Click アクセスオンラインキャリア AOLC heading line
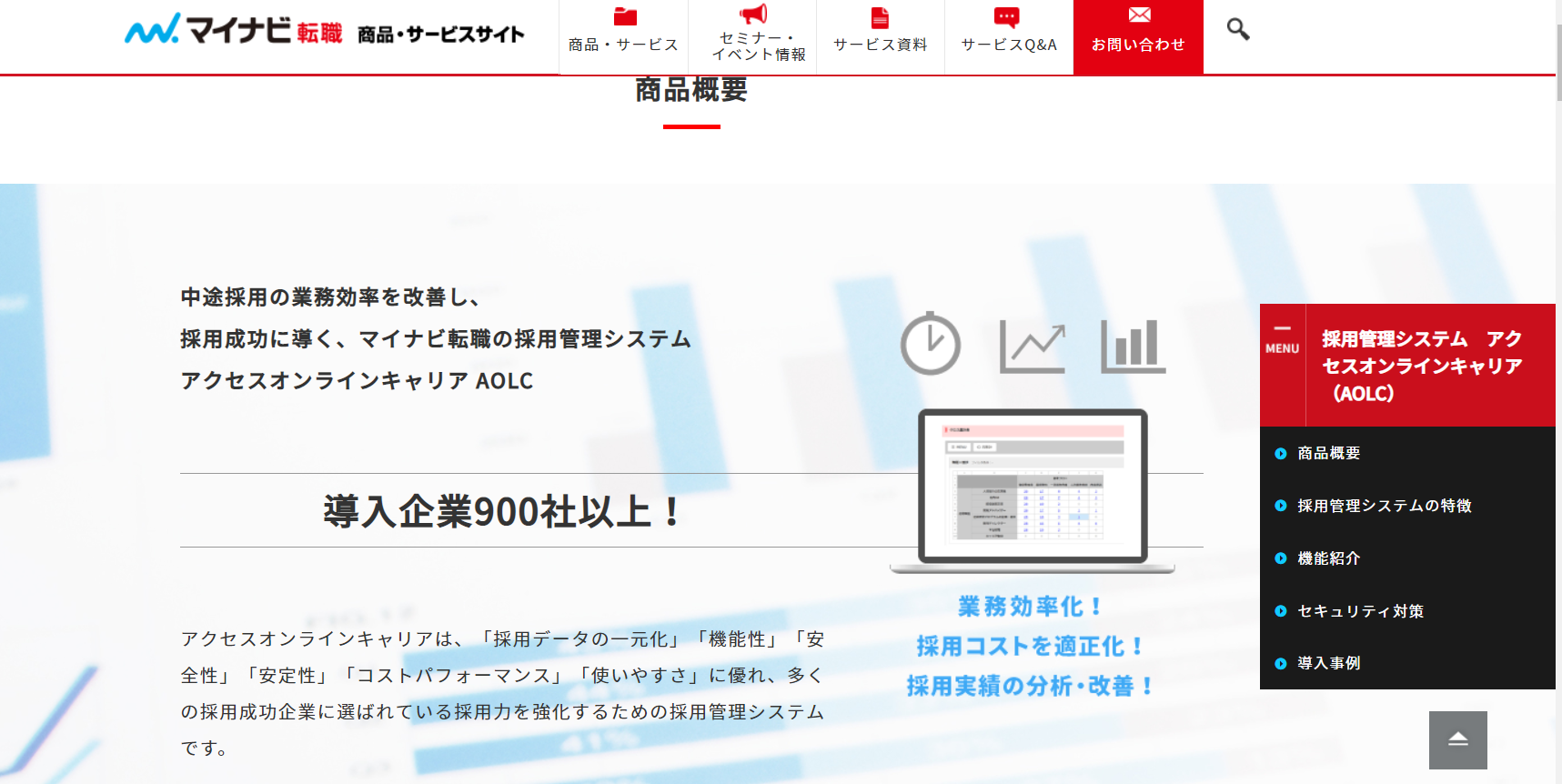The height and width of the screenshot is (784, 1562). click(357, 380)
